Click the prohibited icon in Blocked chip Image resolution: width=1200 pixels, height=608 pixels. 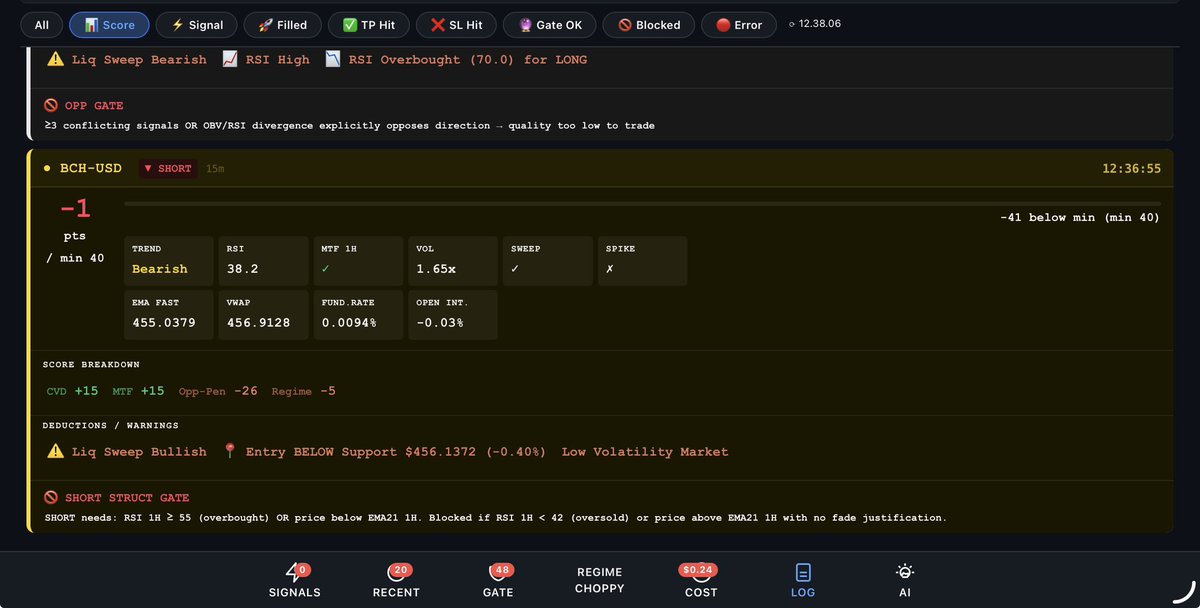(625, 25)
